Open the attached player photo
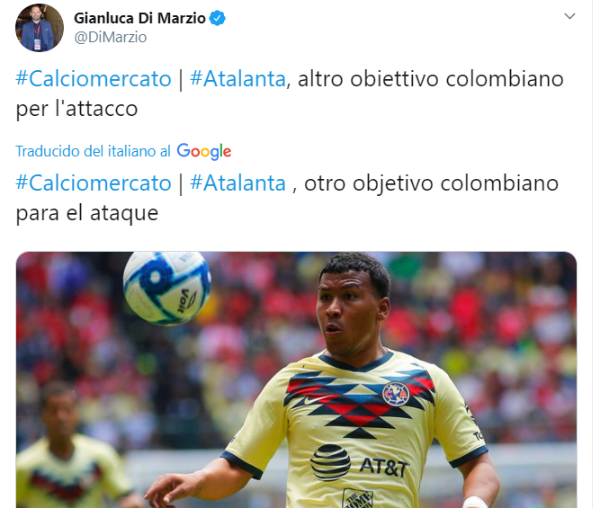600x508 pixels. coord(296,379)
